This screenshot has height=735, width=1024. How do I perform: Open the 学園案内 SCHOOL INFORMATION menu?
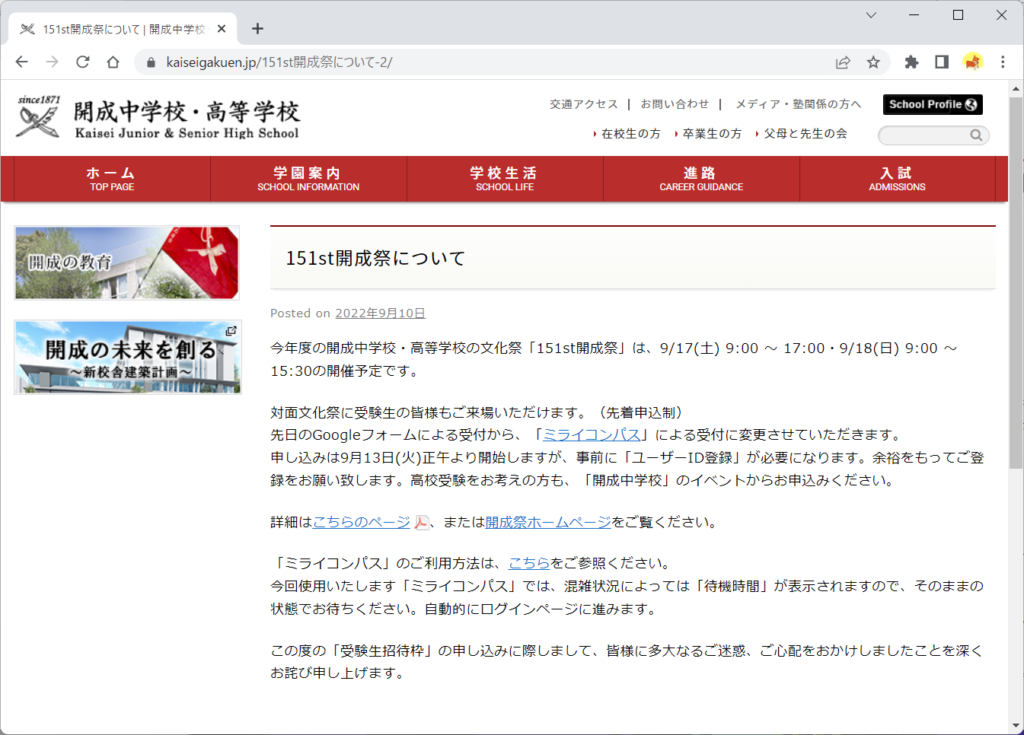pyautogui.click(x=308, y=179)
